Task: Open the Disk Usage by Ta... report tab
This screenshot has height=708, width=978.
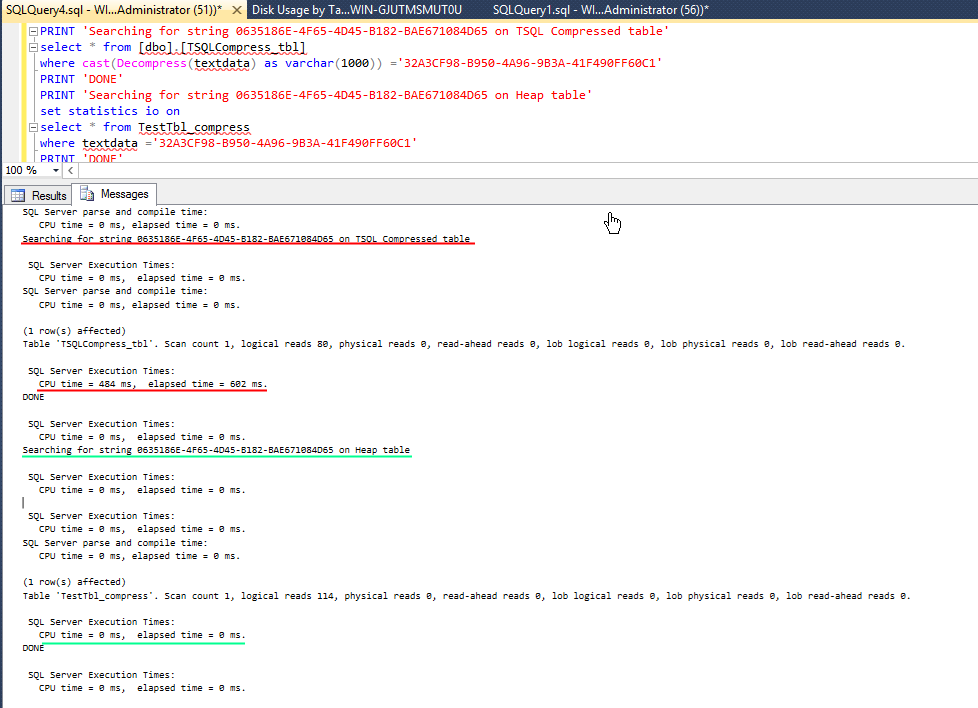Action: point(357,10)
